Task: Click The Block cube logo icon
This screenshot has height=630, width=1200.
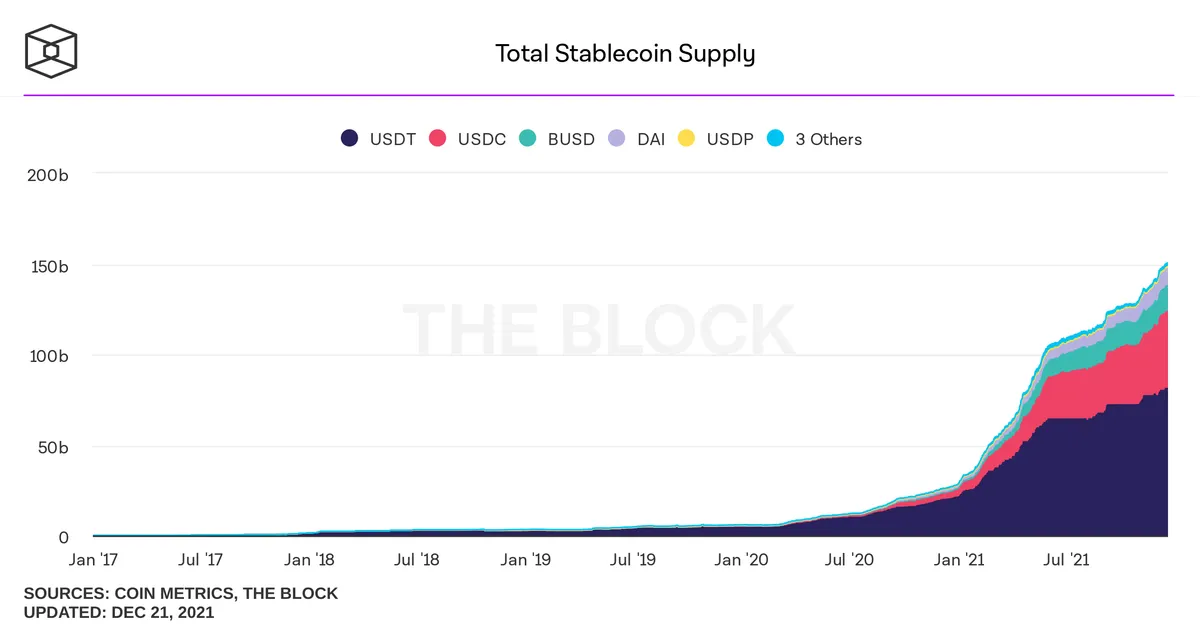Action: pos(51,50)
